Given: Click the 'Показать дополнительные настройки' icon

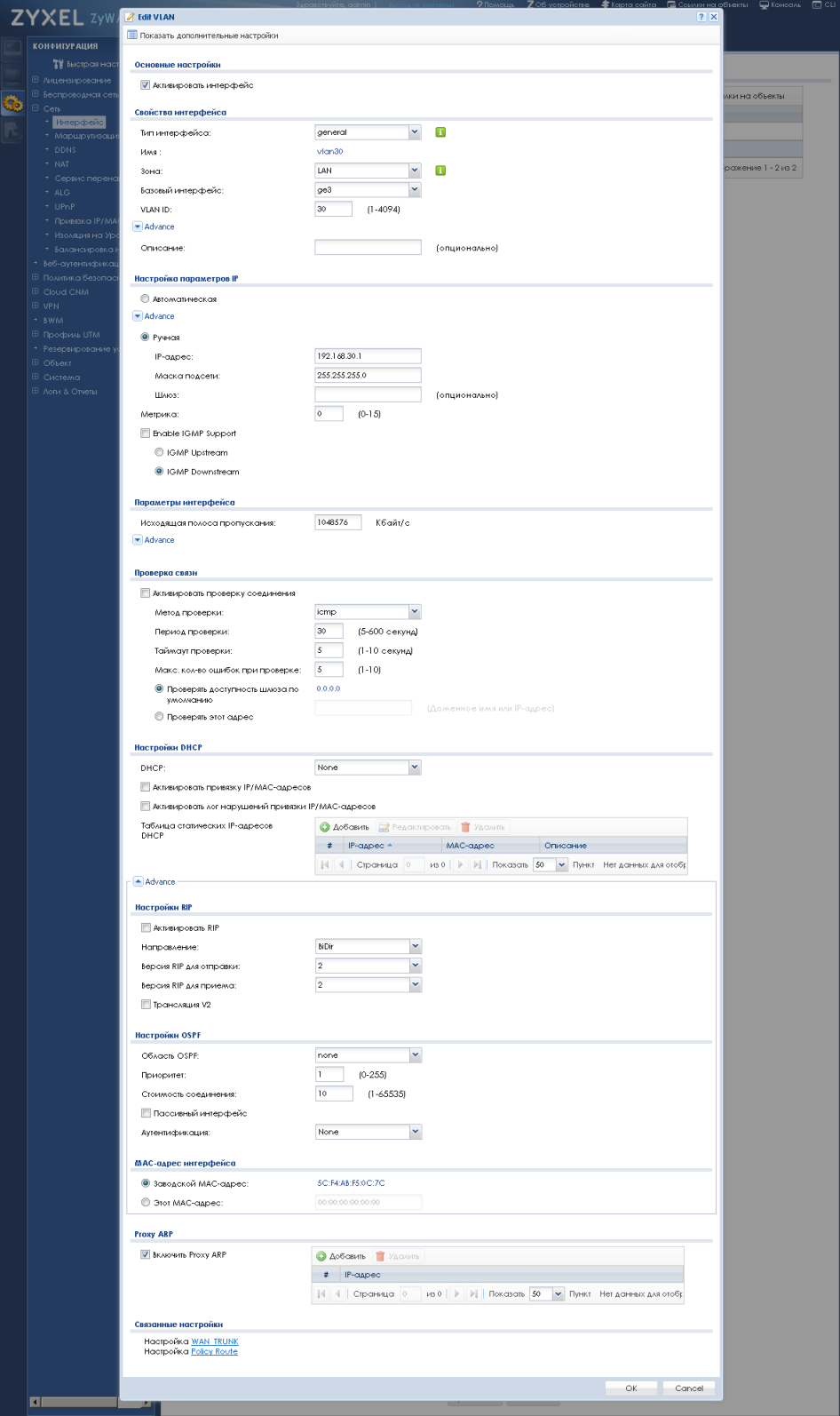Looking at the screenshot, I should click(132, 36).
